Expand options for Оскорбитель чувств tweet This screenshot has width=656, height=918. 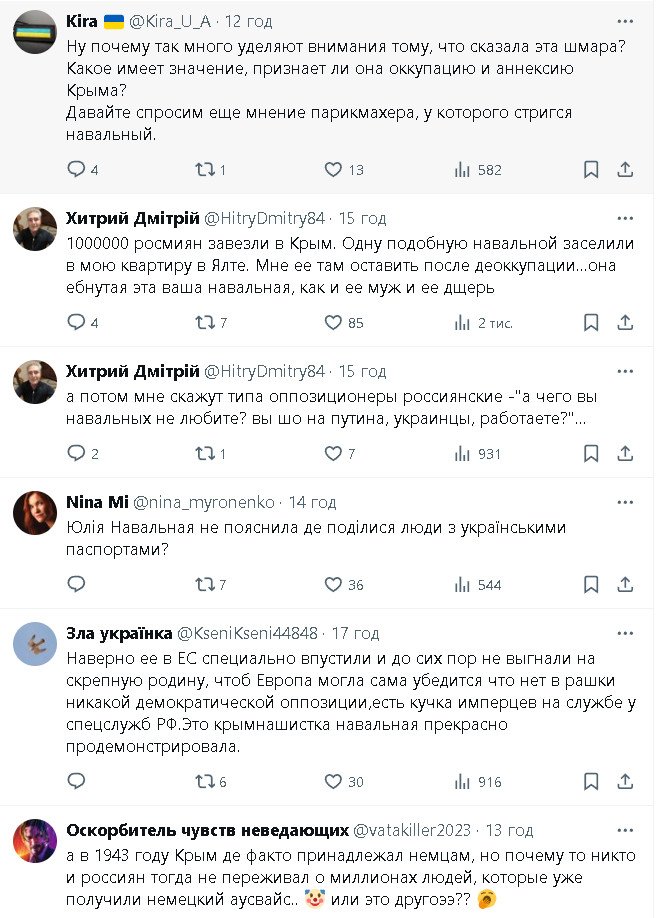[626, 830]
